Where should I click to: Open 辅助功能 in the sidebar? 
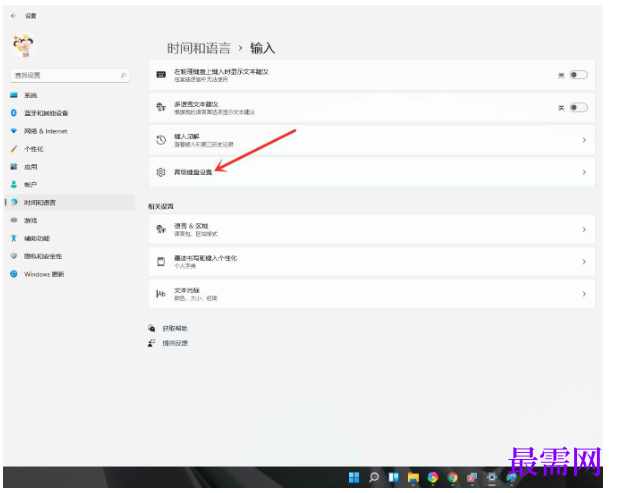click(x=70, y=238)
